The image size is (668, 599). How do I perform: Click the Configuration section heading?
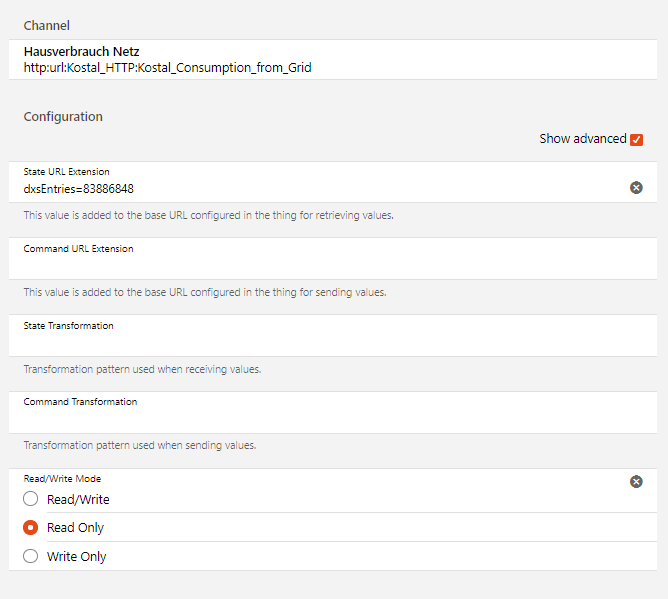click(63, 116)
